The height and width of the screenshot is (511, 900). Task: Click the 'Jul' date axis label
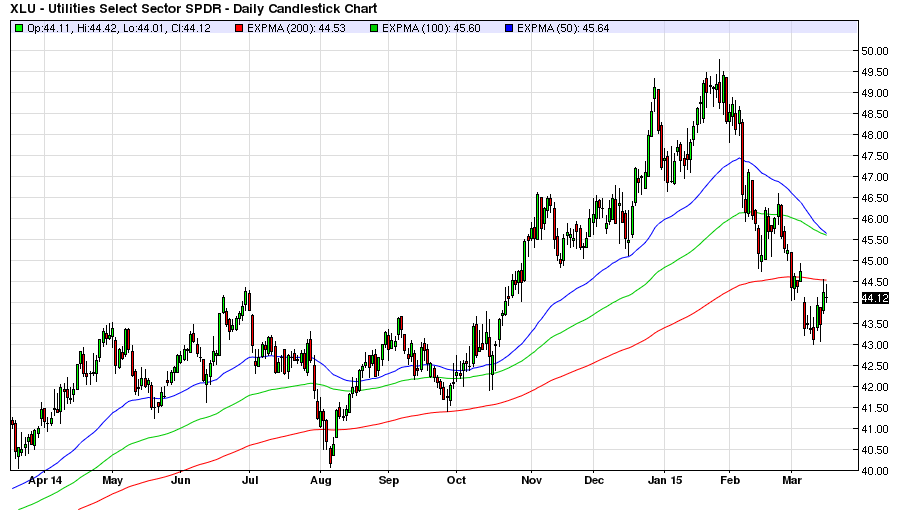click(250, 481)
